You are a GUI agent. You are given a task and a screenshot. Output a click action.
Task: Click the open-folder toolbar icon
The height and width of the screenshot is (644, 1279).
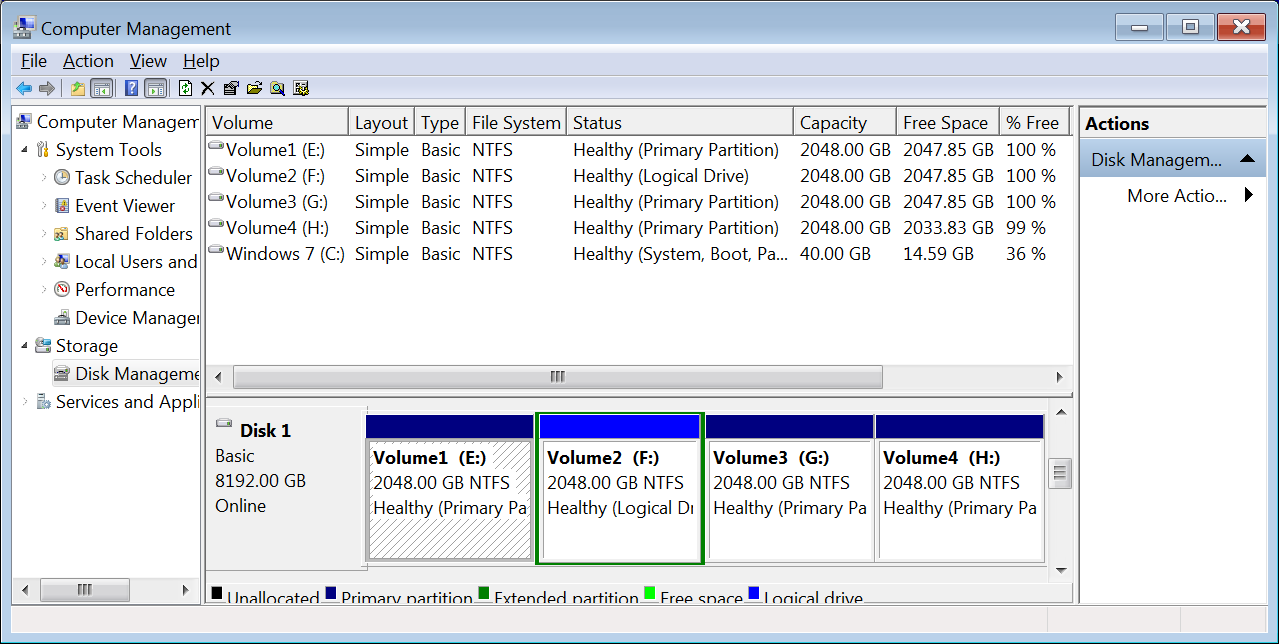(254, 88)
